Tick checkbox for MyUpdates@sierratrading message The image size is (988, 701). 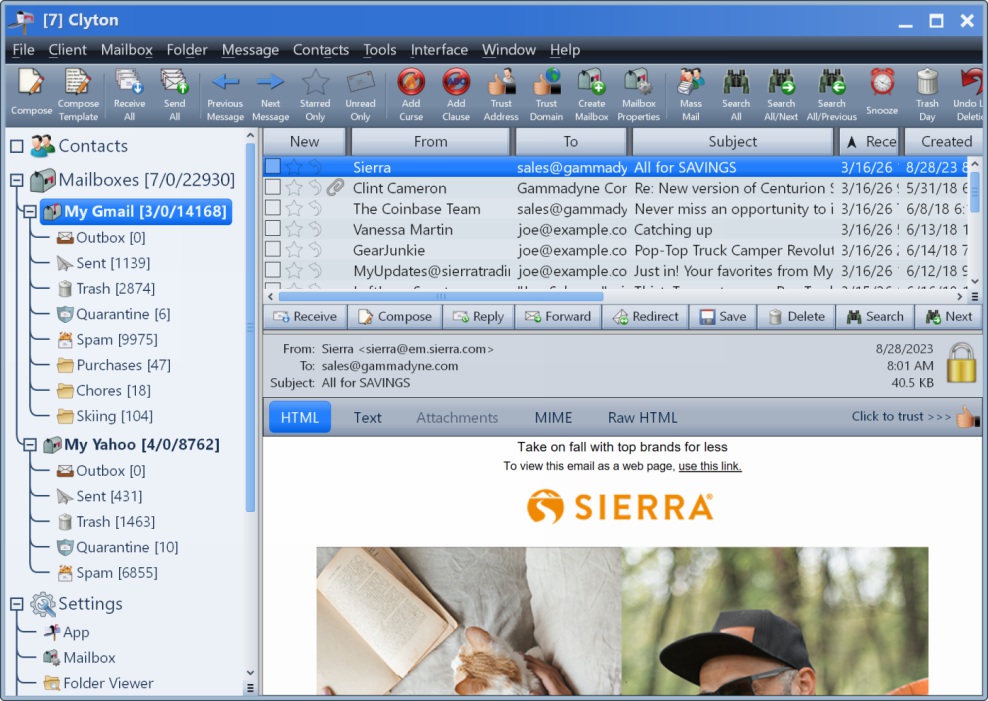click(272, 270)
